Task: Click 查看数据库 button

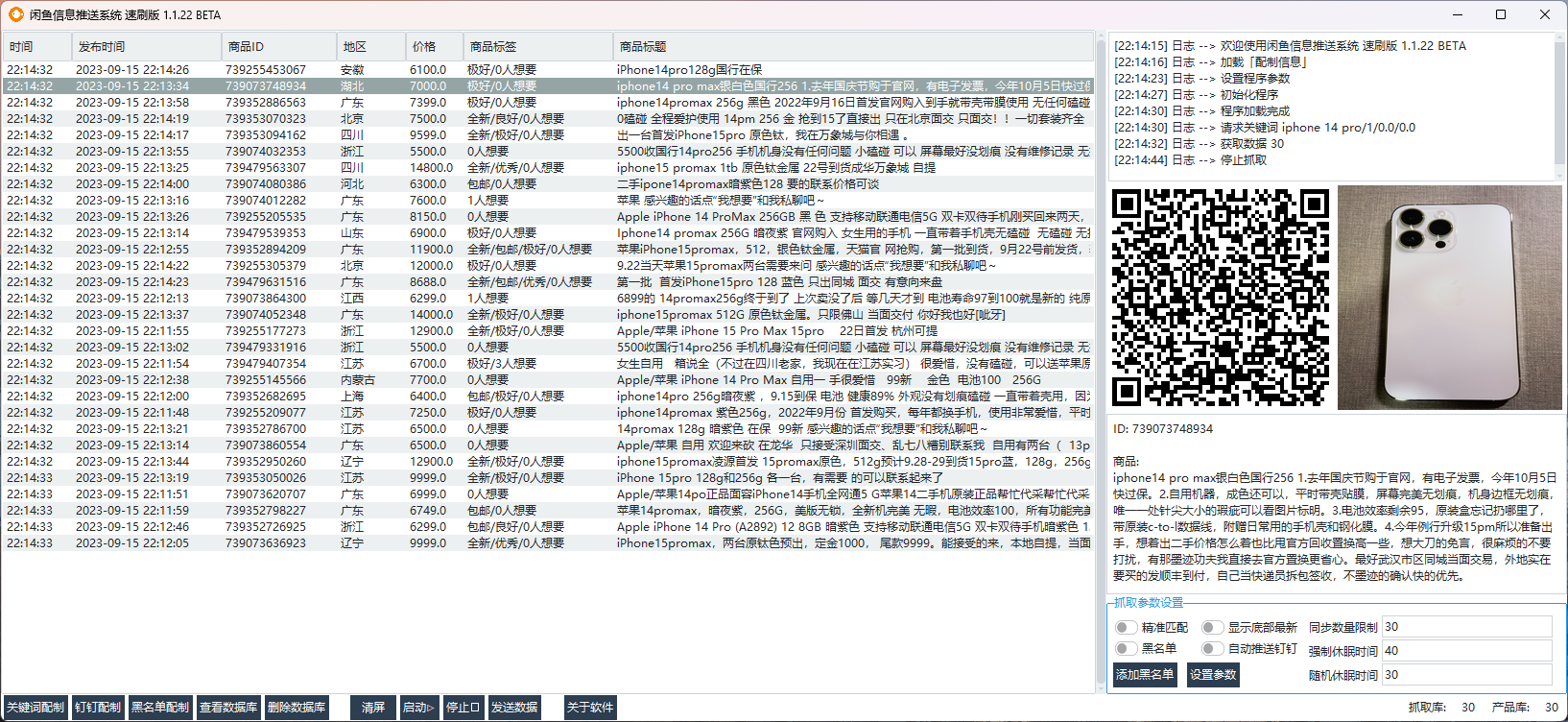Action: coord(228,708)
